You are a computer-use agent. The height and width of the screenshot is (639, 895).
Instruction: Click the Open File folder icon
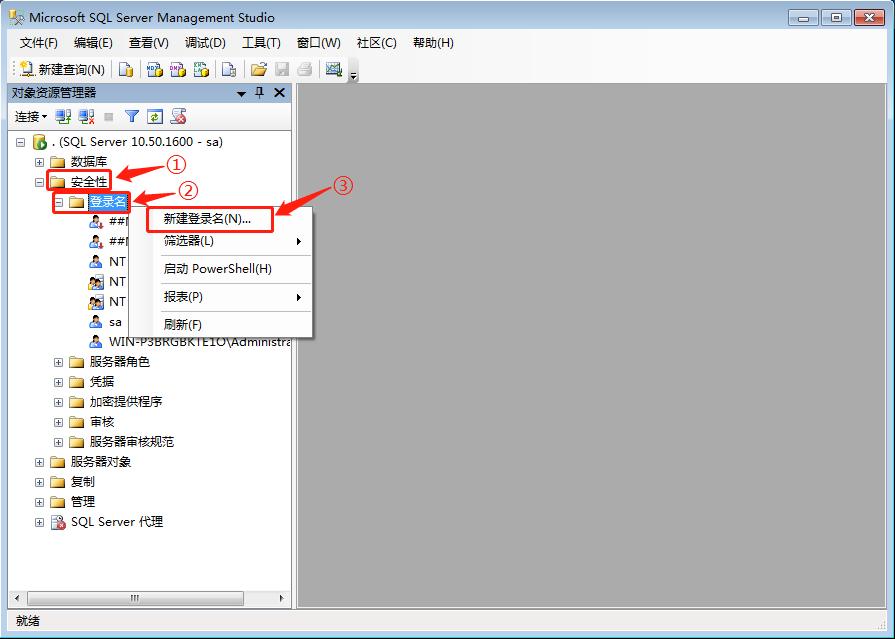coord(258,69)
